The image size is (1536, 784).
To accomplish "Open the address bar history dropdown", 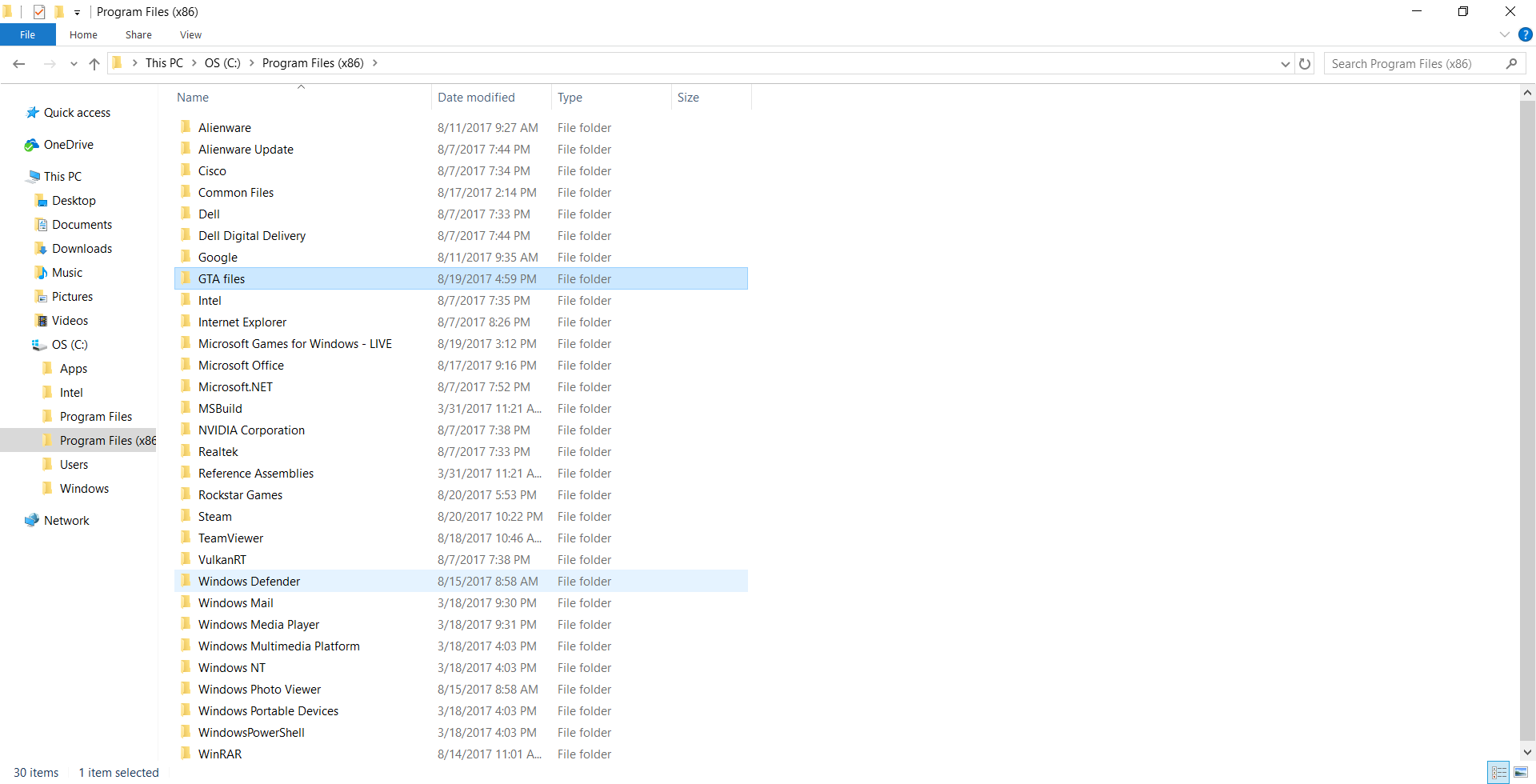I will (x=1286, y=63).
